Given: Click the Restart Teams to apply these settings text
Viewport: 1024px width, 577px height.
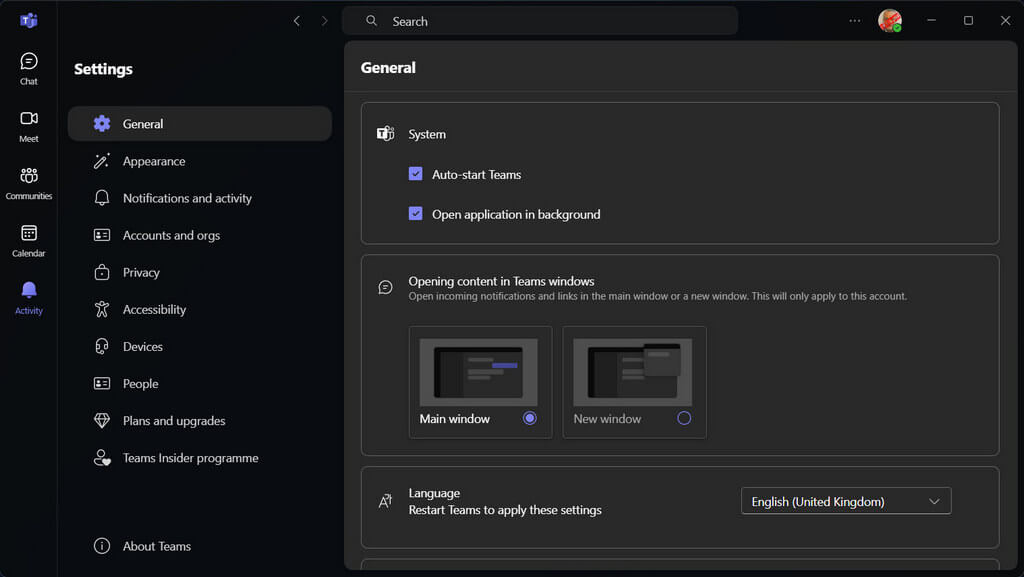Looking at the screenshot, I should (505, 510).
